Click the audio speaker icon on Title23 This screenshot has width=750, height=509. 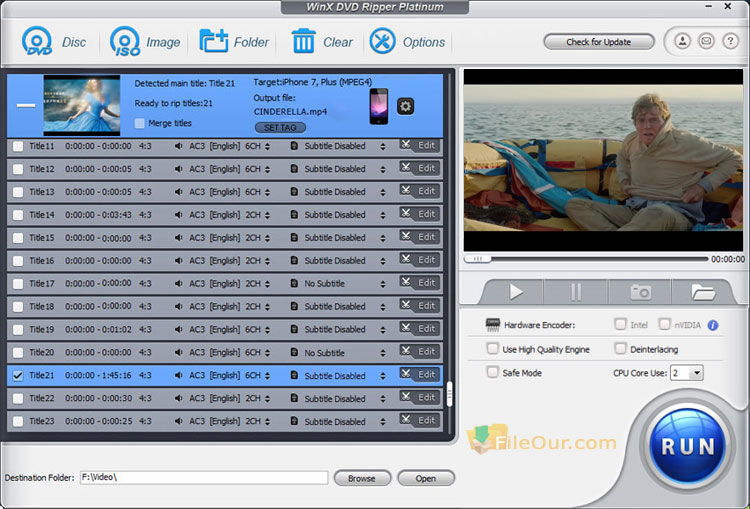point(178,421)
